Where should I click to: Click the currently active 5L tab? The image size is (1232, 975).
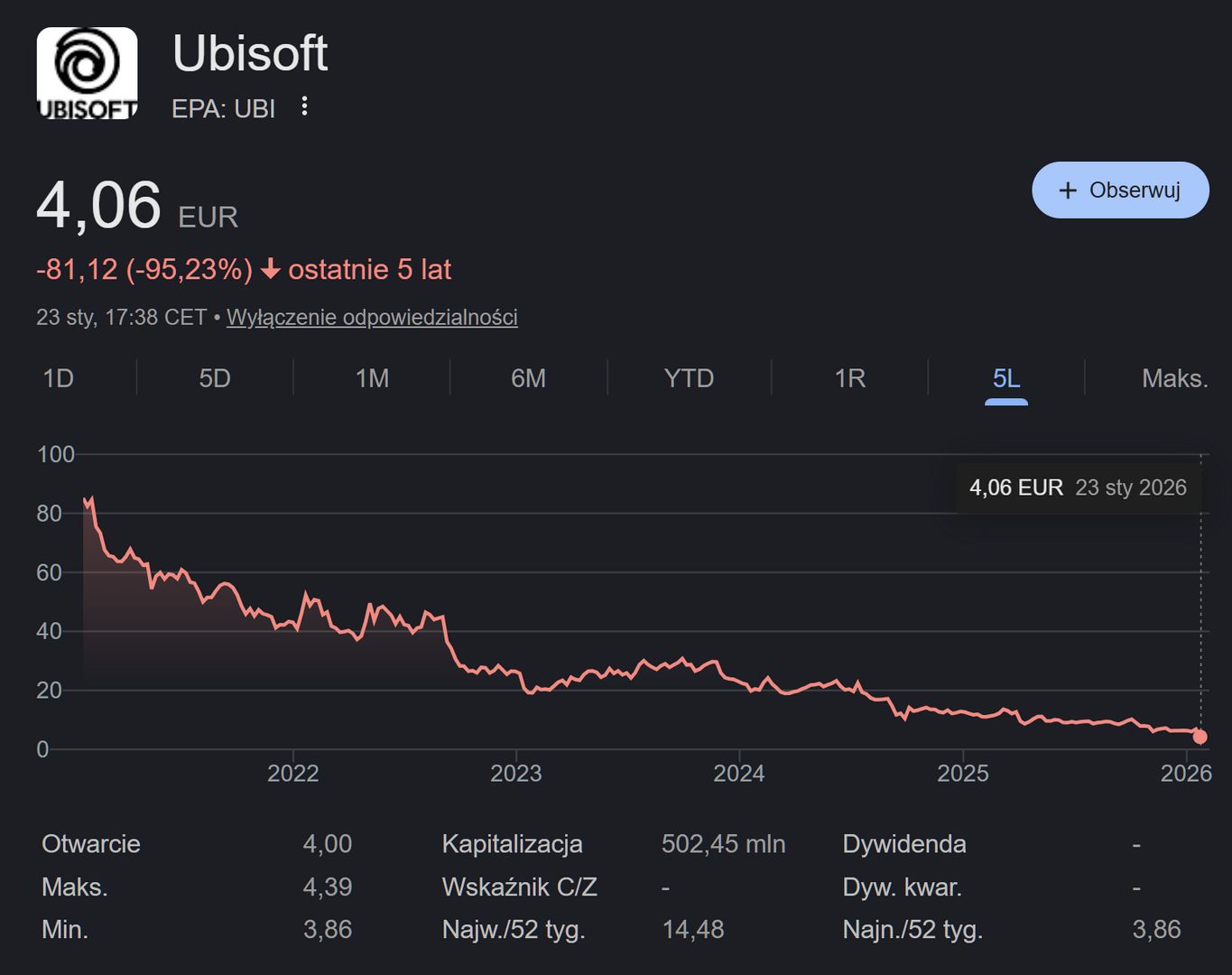click(1005, 378)
